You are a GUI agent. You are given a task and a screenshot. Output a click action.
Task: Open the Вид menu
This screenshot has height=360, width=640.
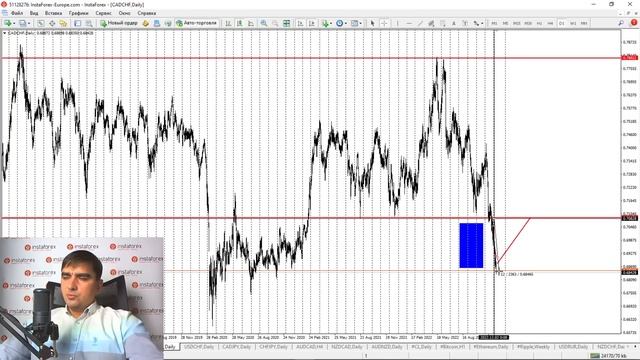click(x=34, y=13)
